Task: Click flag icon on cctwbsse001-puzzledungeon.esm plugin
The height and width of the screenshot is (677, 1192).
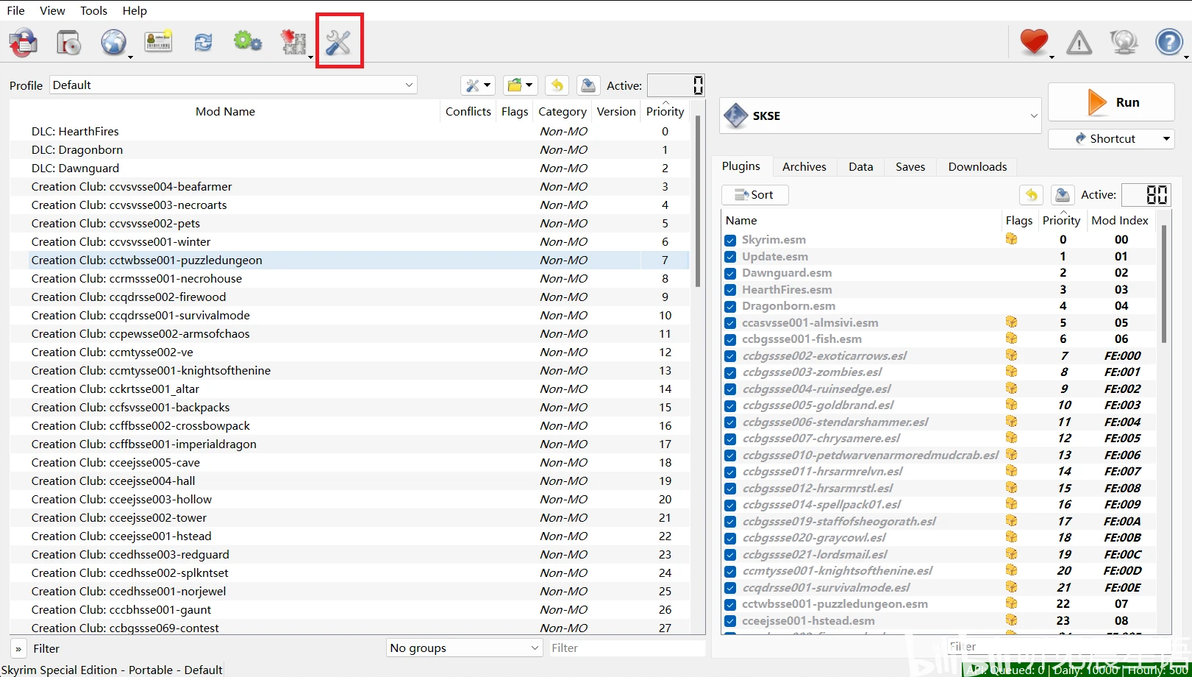Action: pos(1011,603)
